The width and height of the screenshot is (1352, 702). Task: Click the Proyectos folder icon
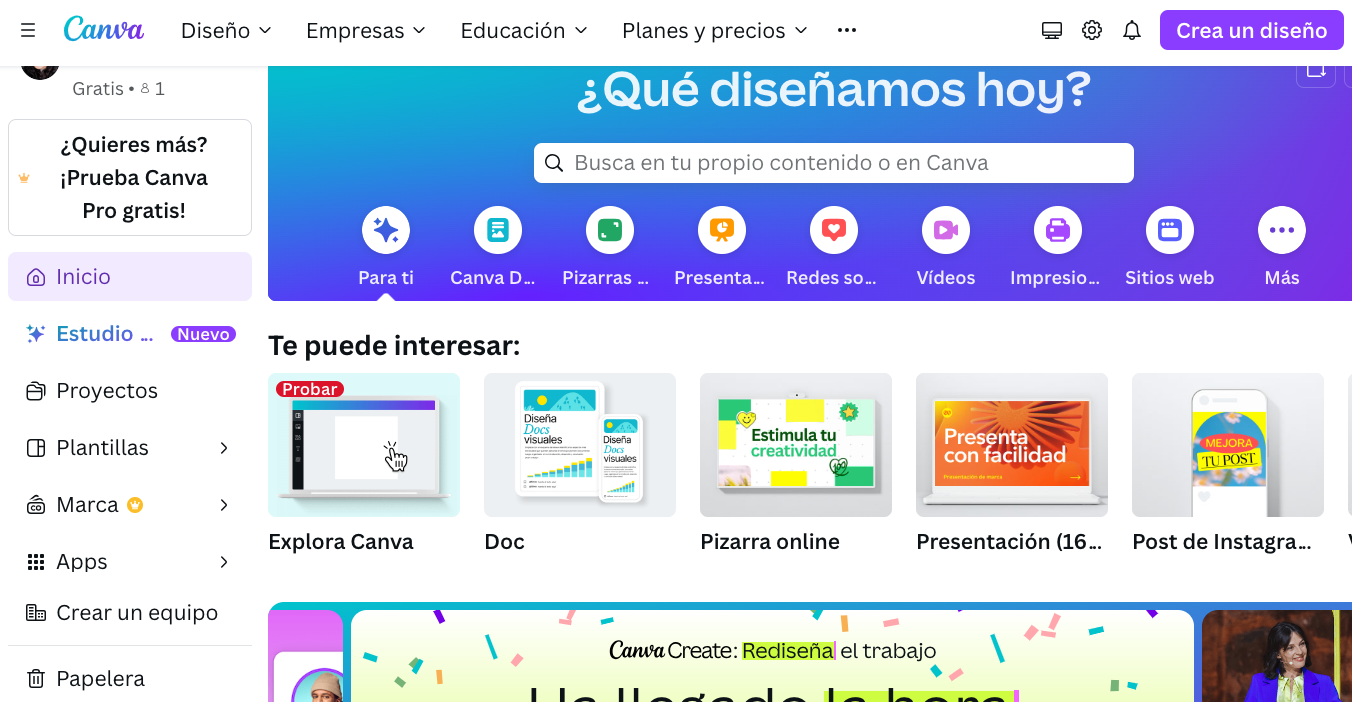36,391
